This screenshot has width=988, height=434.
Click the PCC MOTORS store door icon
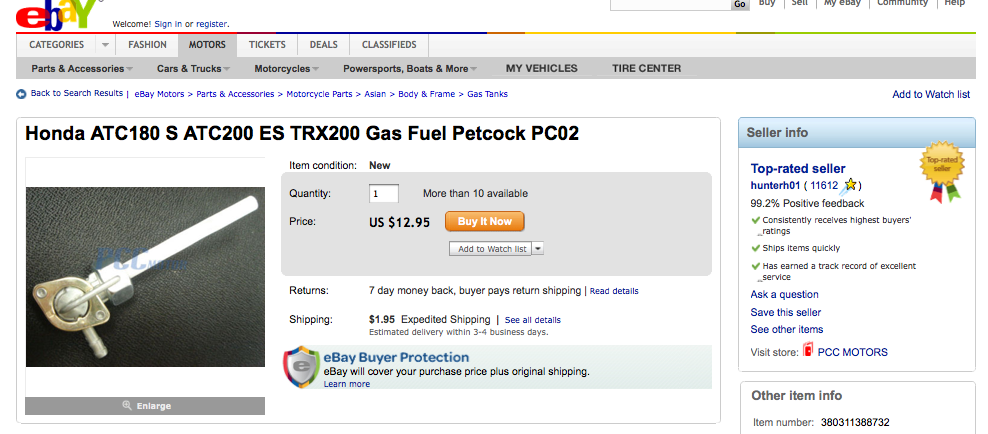pos(808,350)
